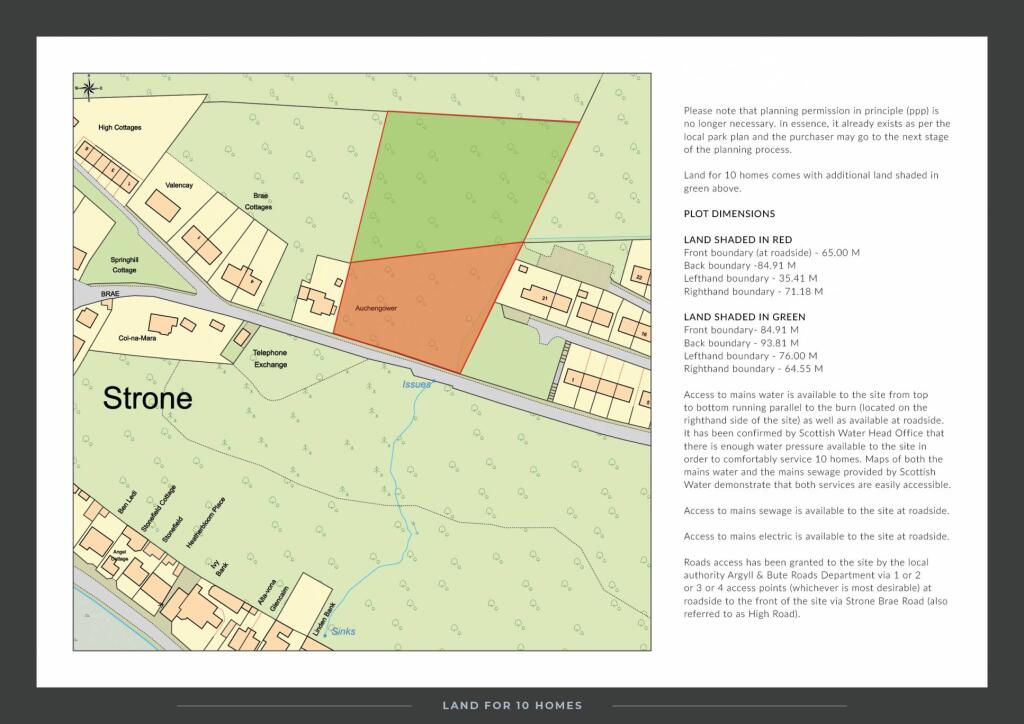Image resolution: width=1024 pixels, height=724 pixels.
Task: Click the Springhill Cottage label
Action: (x=124, y=265)
